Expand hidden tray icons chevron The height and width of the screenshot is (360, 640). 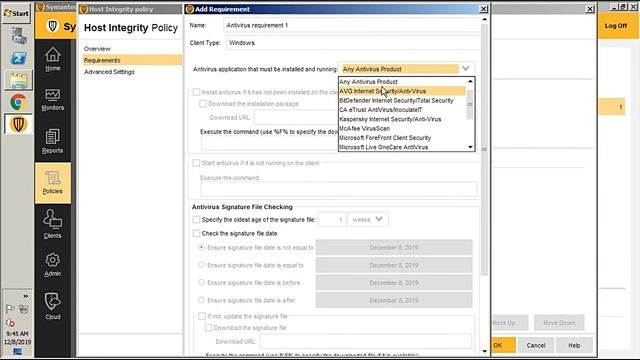26,296
